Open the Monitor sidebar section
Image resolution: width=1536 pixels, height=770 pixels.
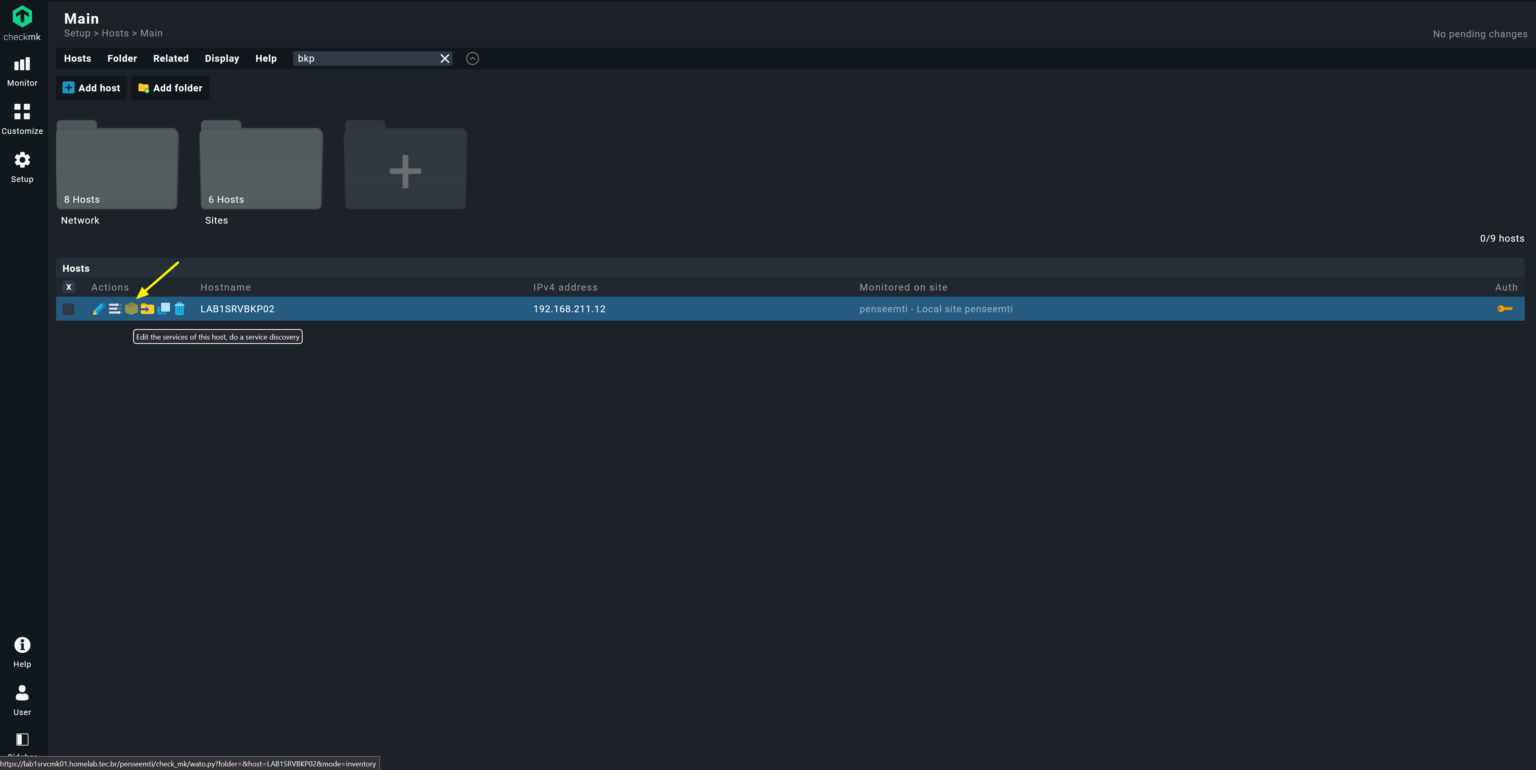click(21, 70)
